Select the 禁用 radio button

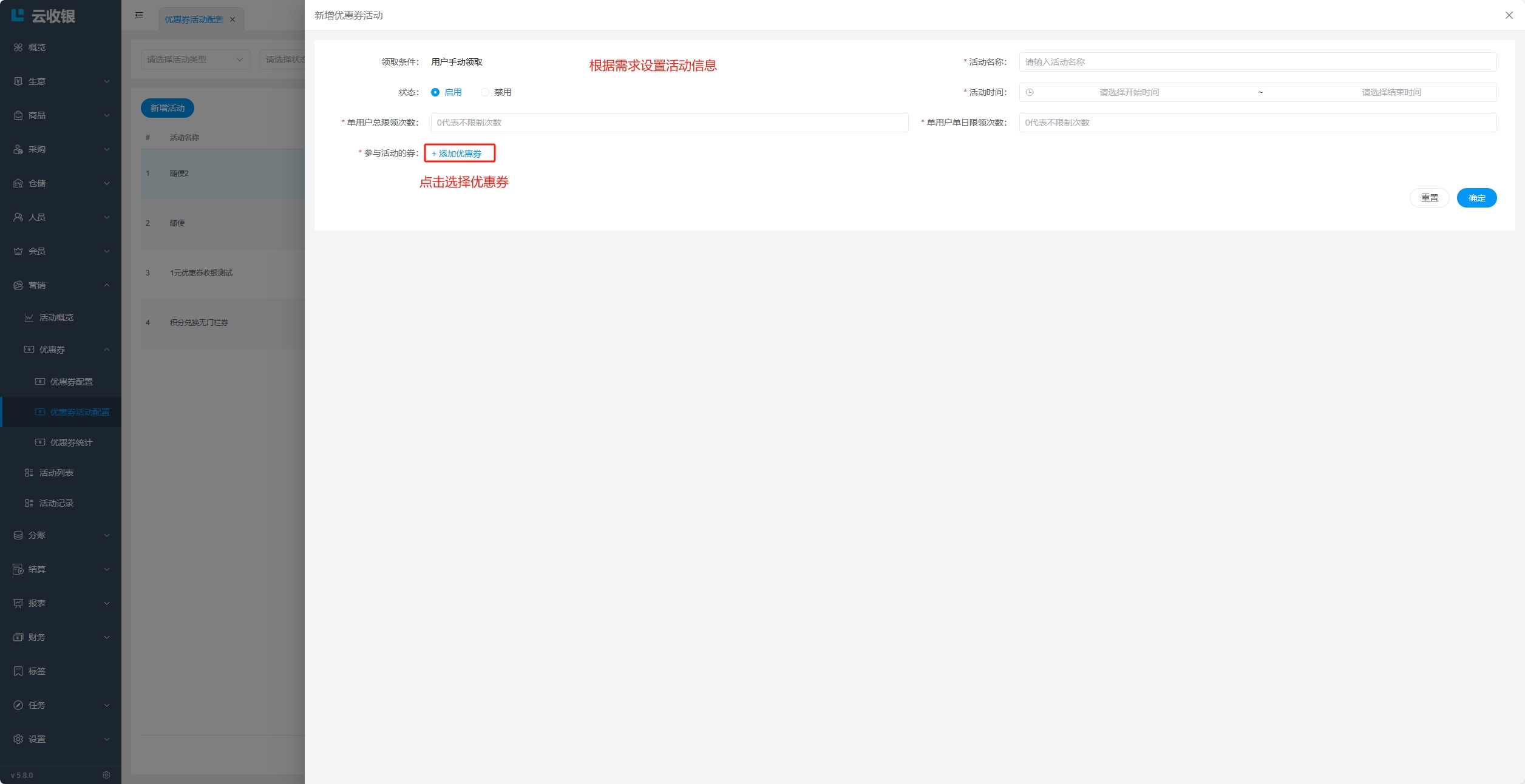coord(485,92)
